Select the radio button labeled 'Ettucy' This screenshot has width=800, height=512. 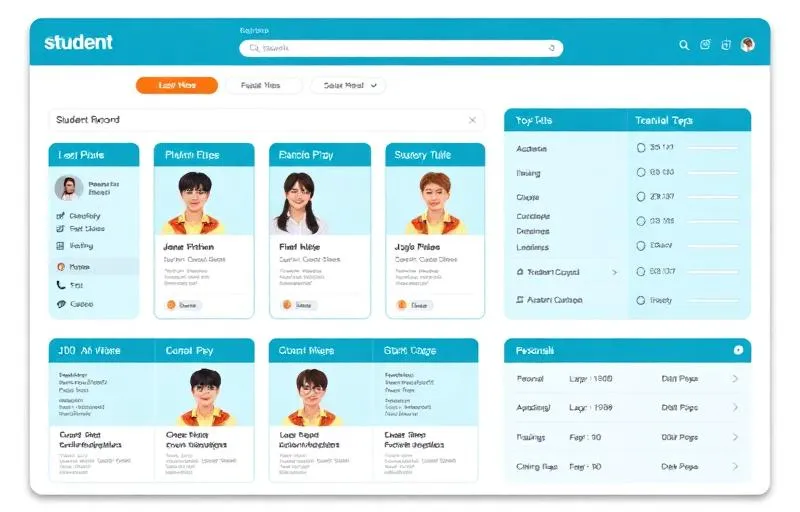coord(641,246)
